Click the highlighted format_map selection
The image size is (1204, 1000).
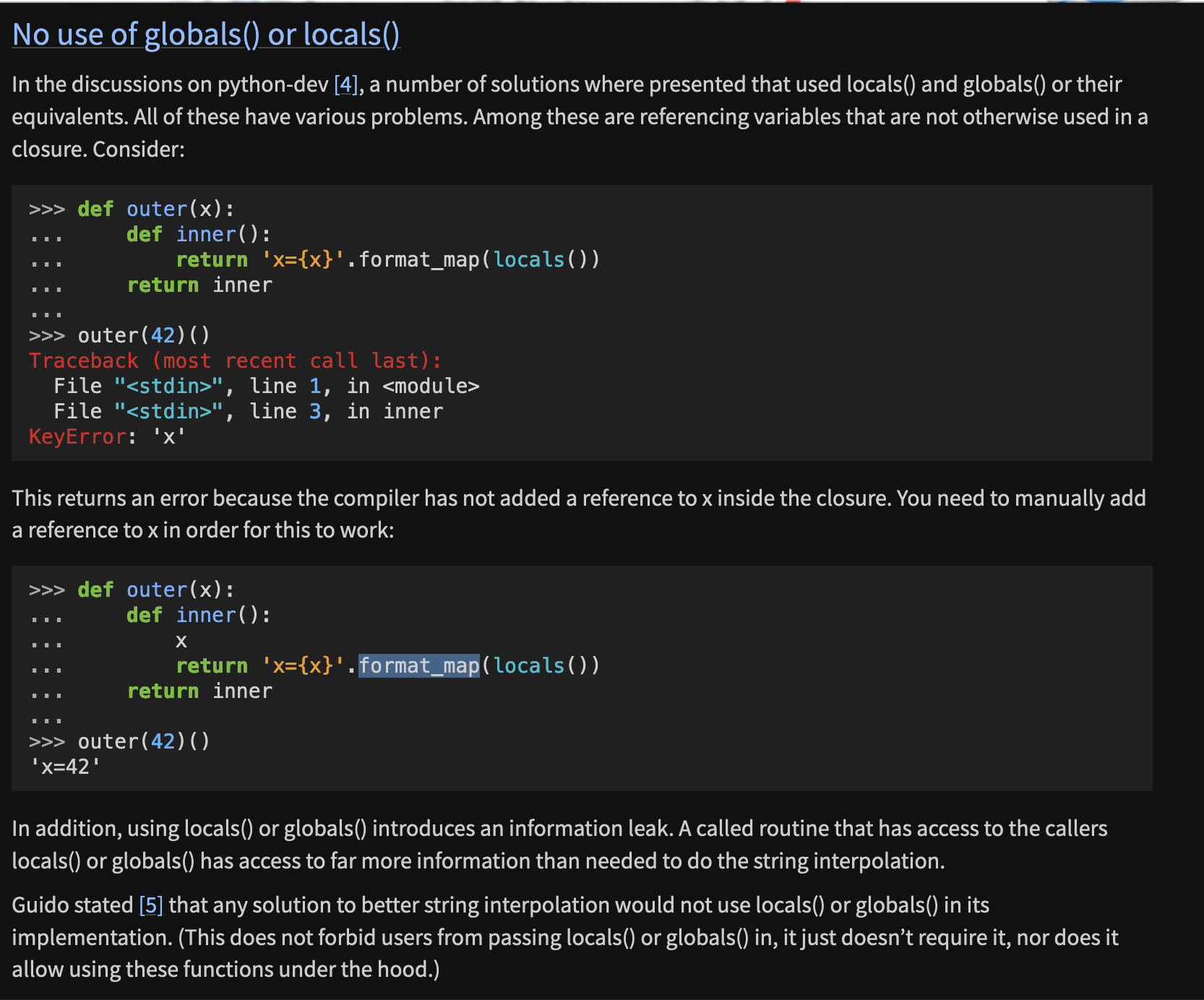click(x=419, y=665)
